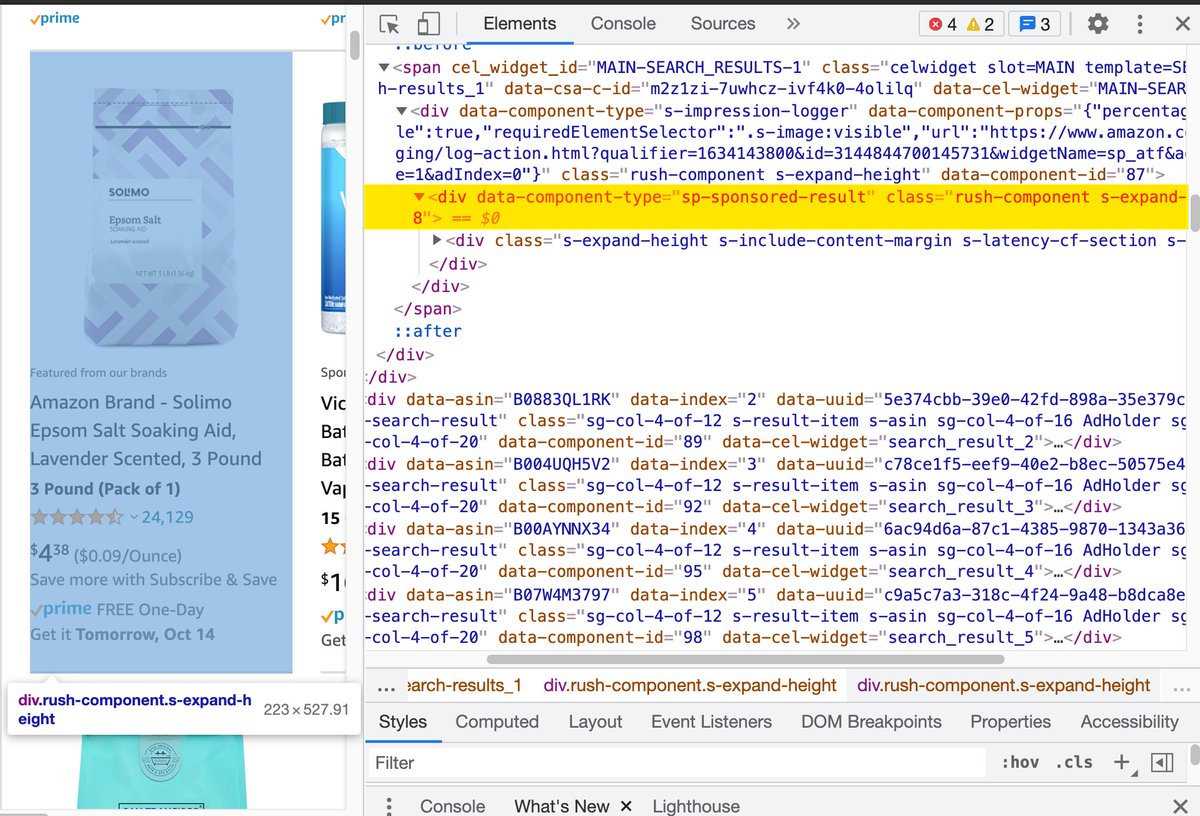
Task: Toggle the computed styles sidebar icon
Action: click(1161, 763)
